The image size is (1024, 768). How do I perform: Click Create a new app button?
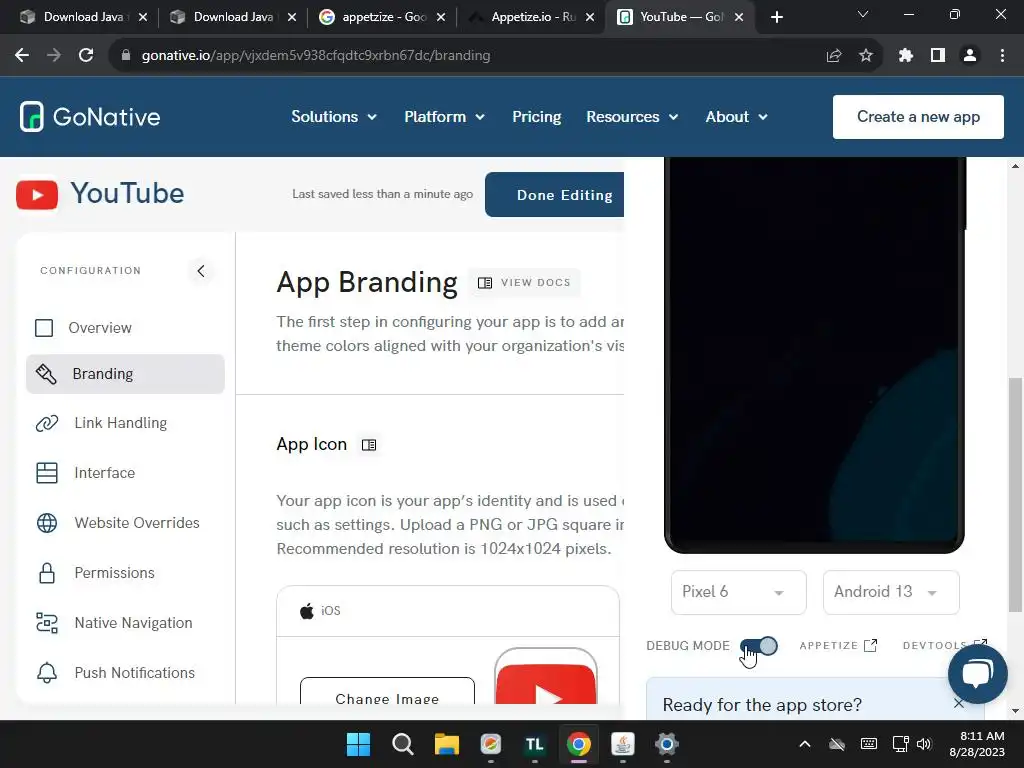coord(918,117)
